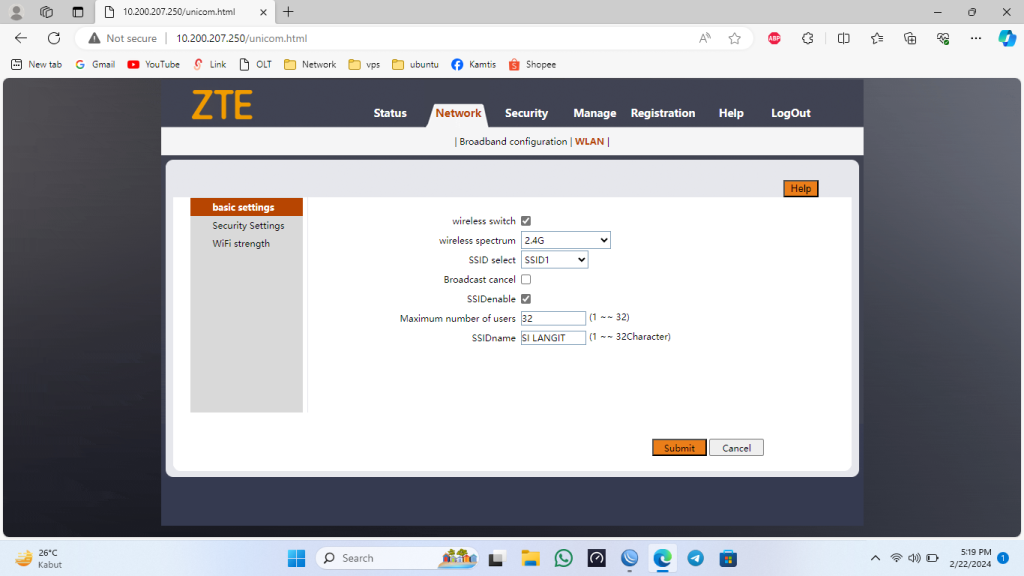This screenshot has width=1024, height=576.
Task: Toggle the wireless switch checkbox
Action: click(526, 221)
